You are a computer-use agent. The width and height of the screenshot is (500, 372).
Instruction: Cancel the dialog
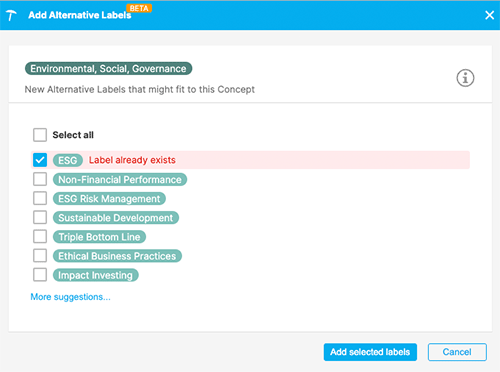pyautogui.click(x=457, y=352)
